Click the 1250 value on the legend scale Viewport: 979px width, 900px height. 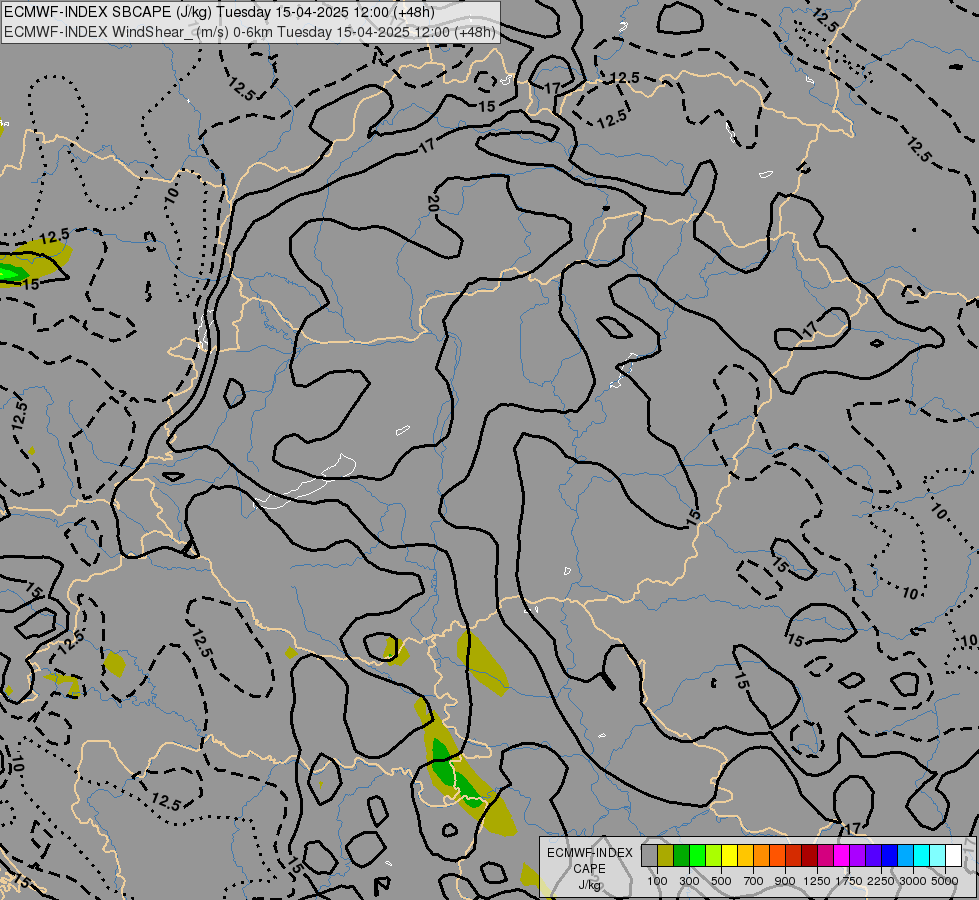click(817, 881)
